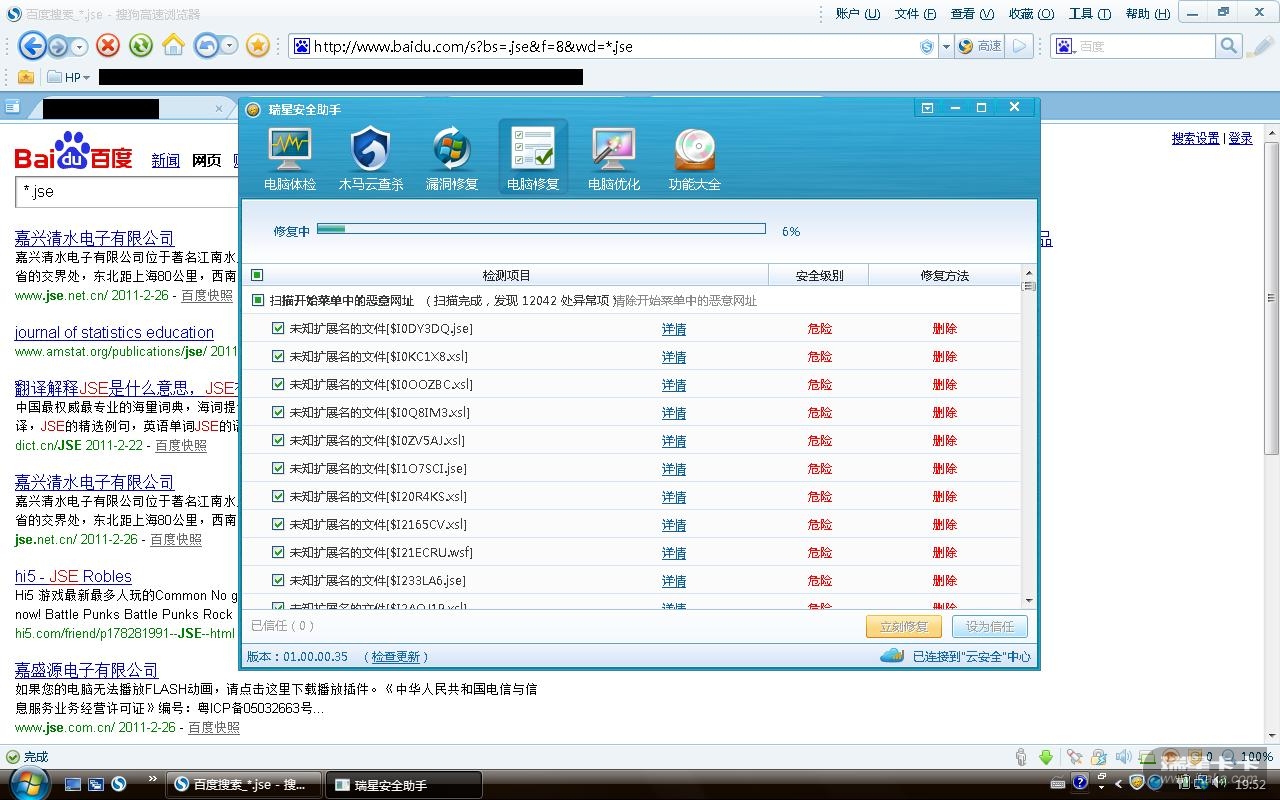This screenshot has width=1280, height=800.
Task: Toggle the 扫描开始菜单中的恶意网址 group checkbox
Action: (258, 300)
